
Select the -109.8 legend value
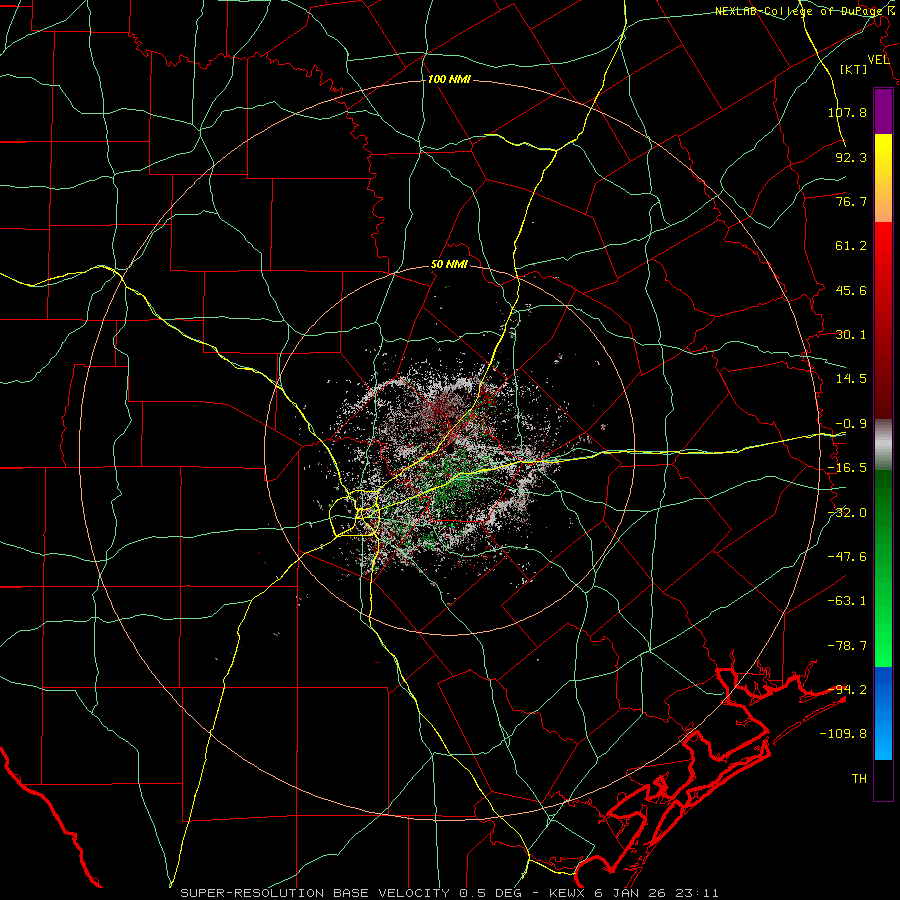pyautogui.click(x=843, y=734)
